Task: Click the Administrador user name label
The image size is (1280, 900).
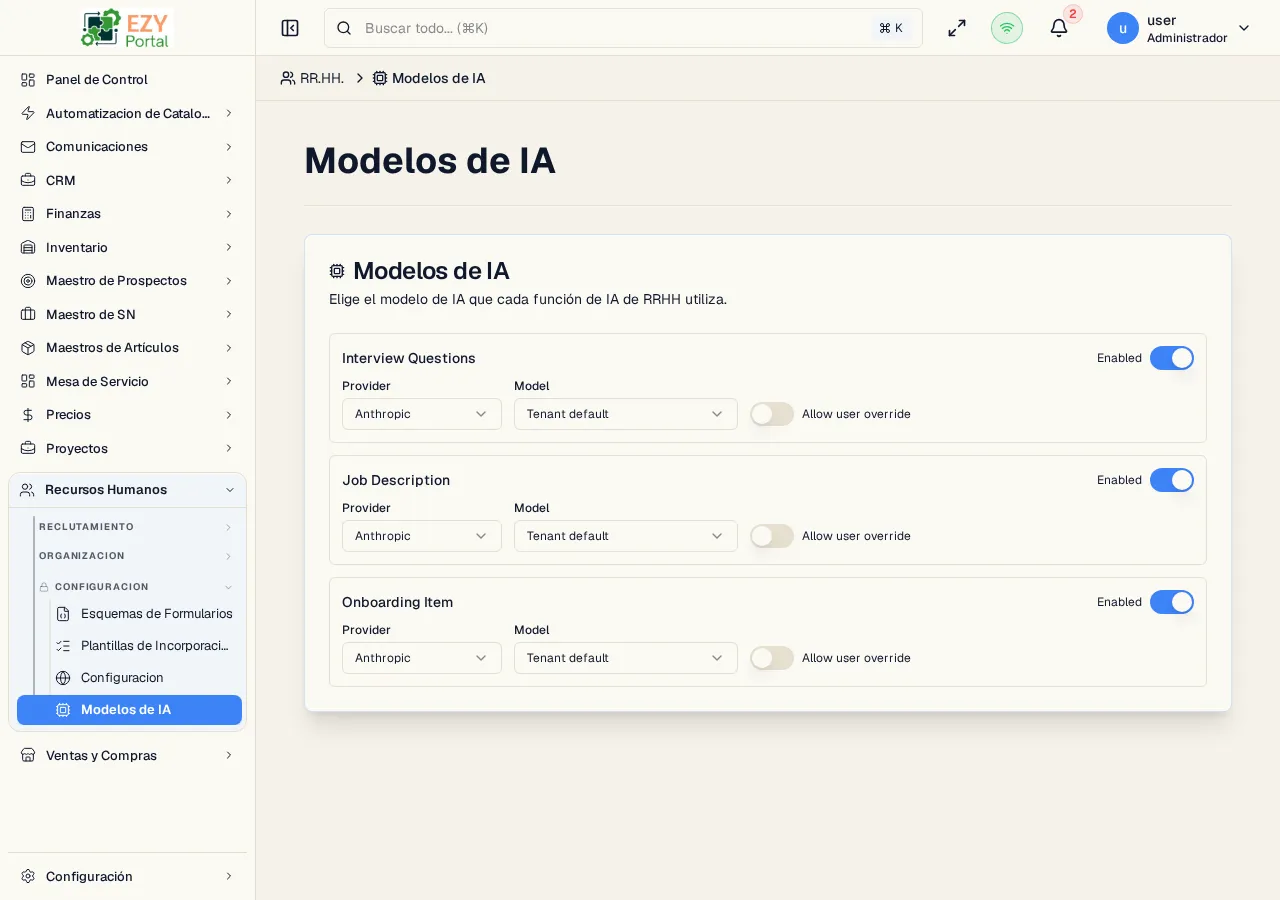Action: pyautogui.click(x=1187, y=38)
